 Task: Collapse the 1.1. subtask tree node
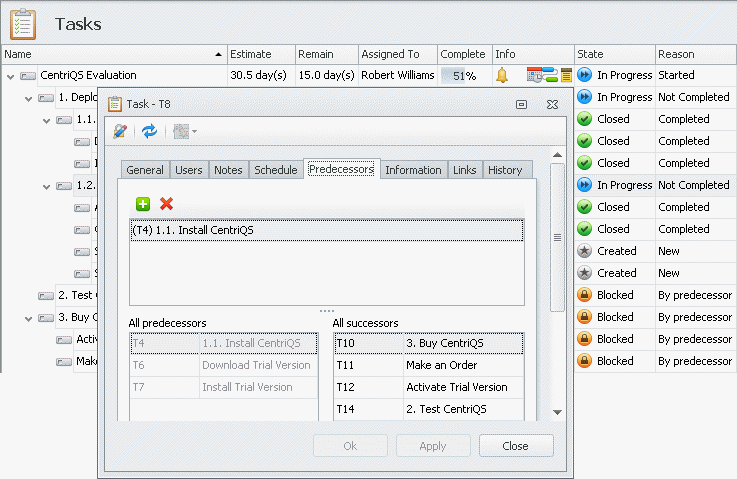point(46,120)
